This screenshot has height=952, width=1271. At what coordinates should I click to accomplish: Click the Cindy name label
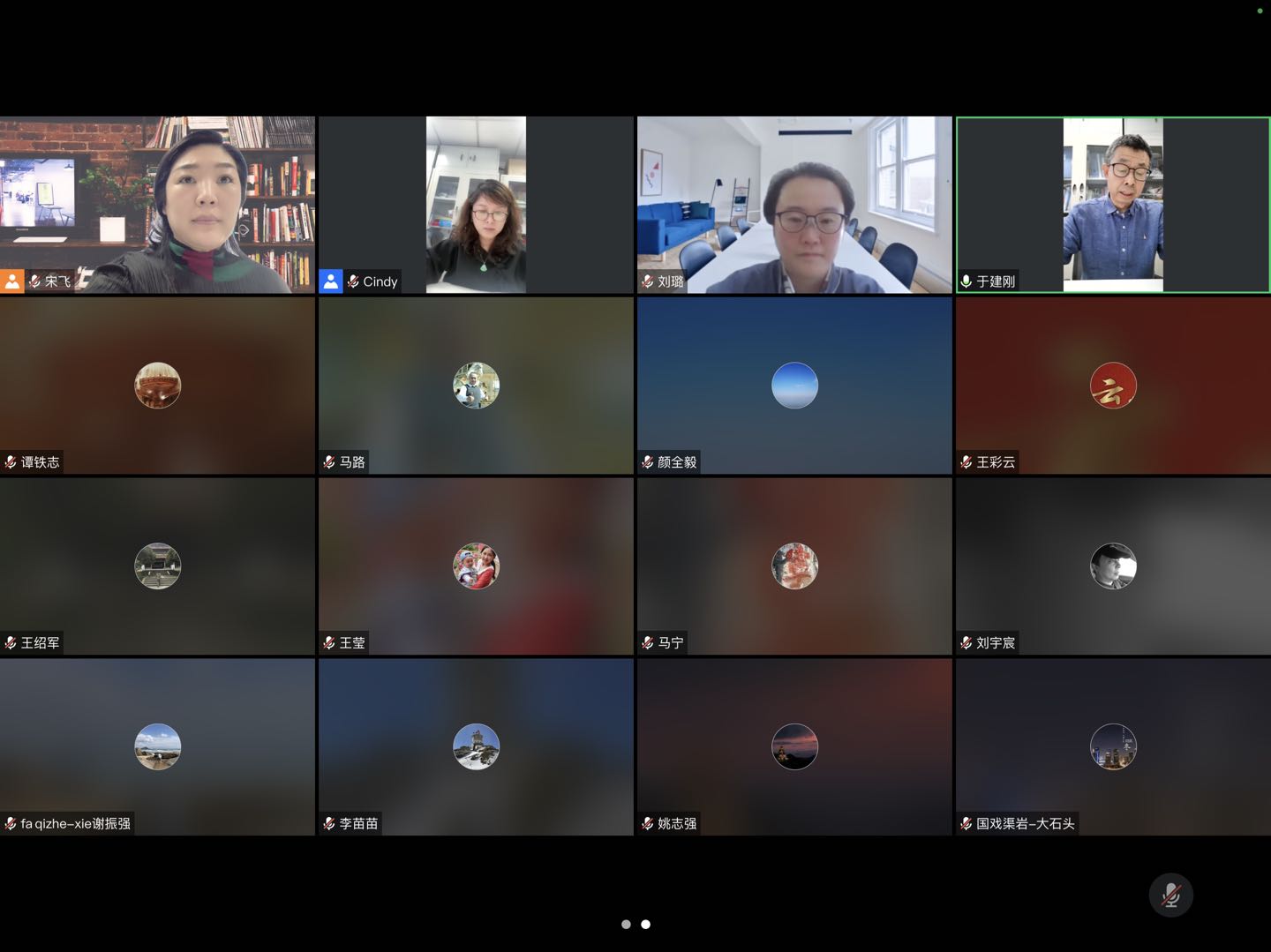tap(380, 281)
